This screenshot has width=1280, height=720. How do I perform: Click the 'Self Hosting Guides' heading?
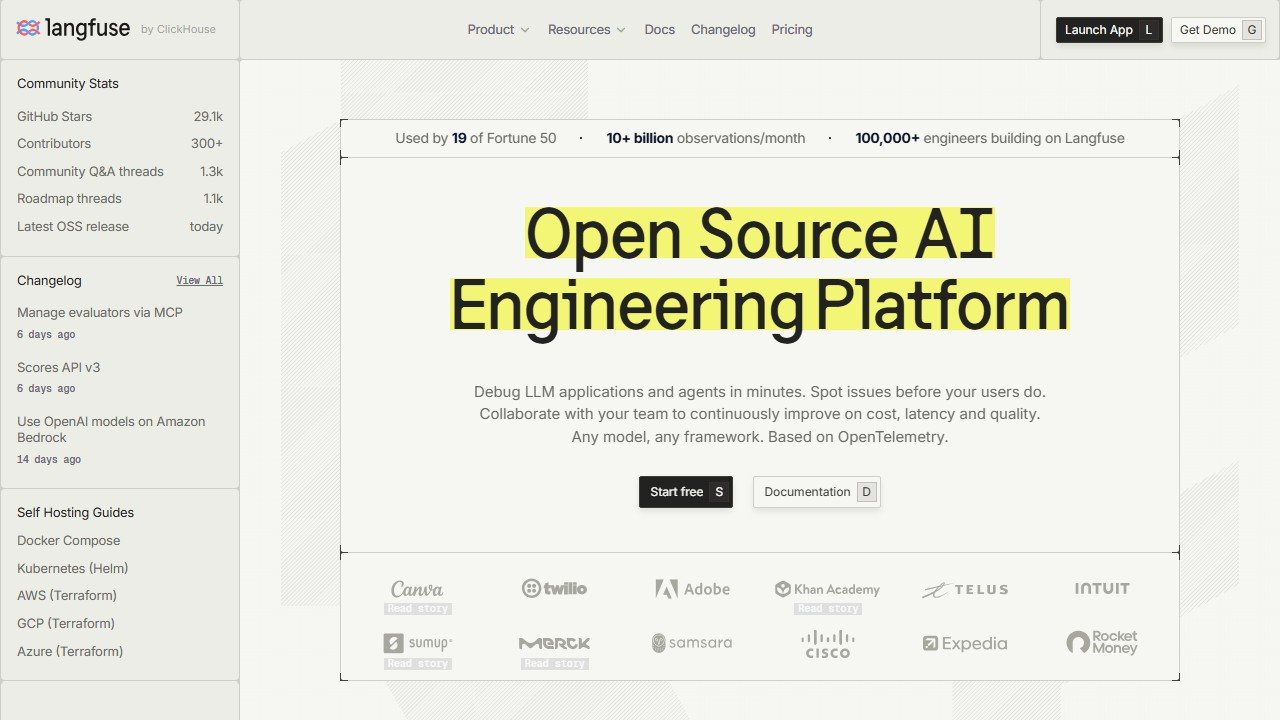tap(75, 513)
